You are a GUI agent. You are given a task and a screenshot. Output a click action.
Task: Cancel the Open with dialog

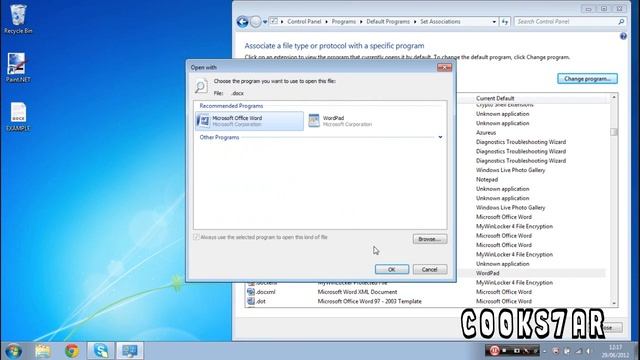tap(430, 269)
